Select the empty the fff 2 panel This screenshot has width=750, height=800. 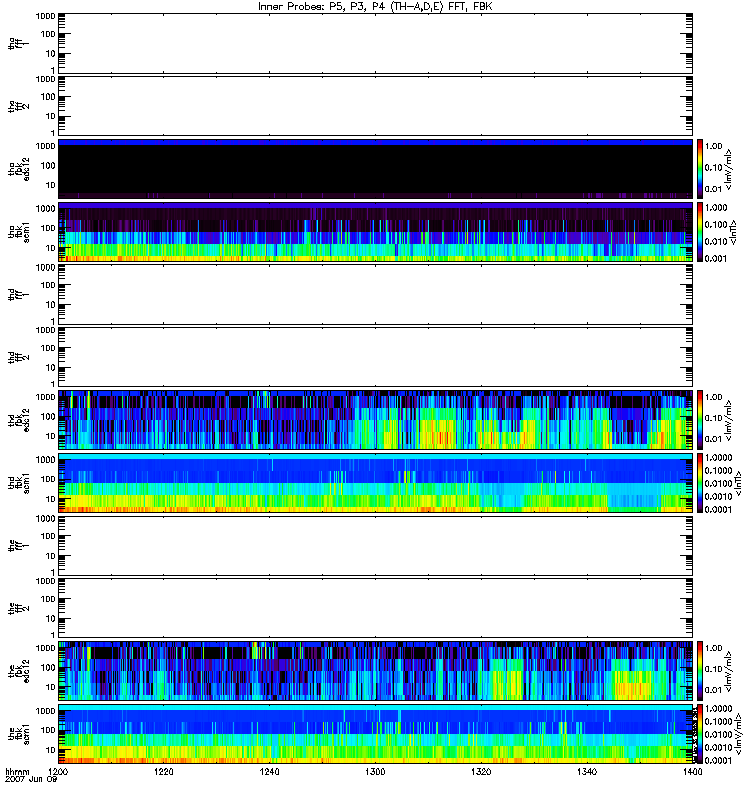[x=376, y=608]
